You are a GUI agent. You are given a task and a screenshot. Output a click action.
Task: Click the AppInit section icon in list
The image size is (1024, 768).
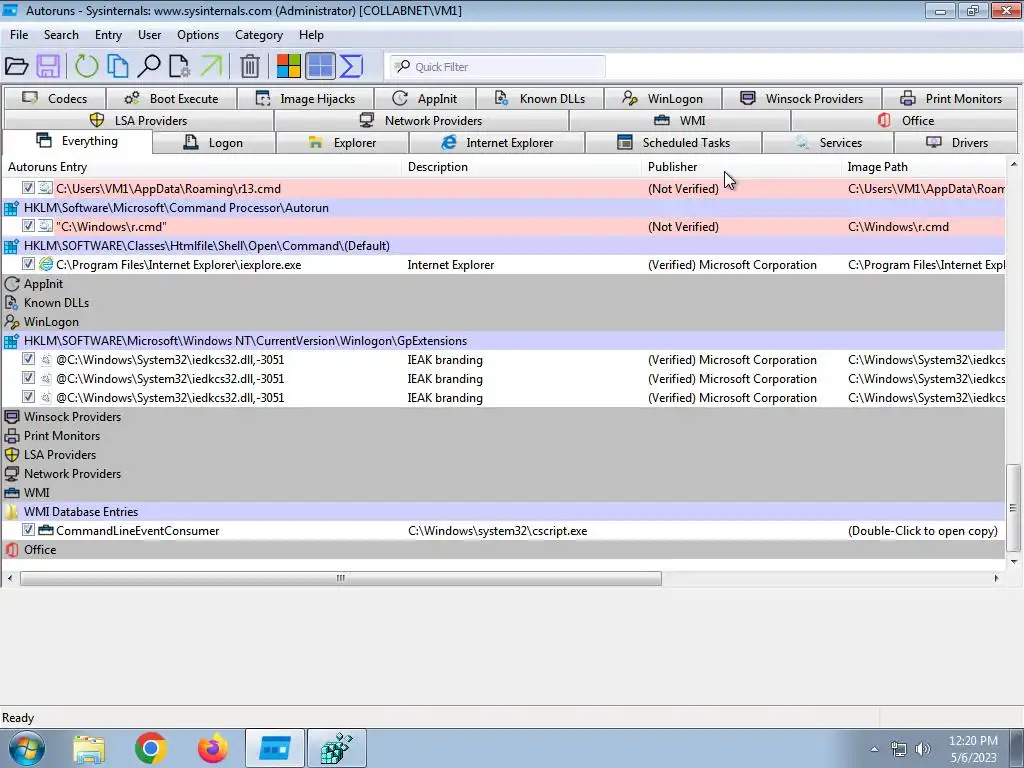pos(12,284)
